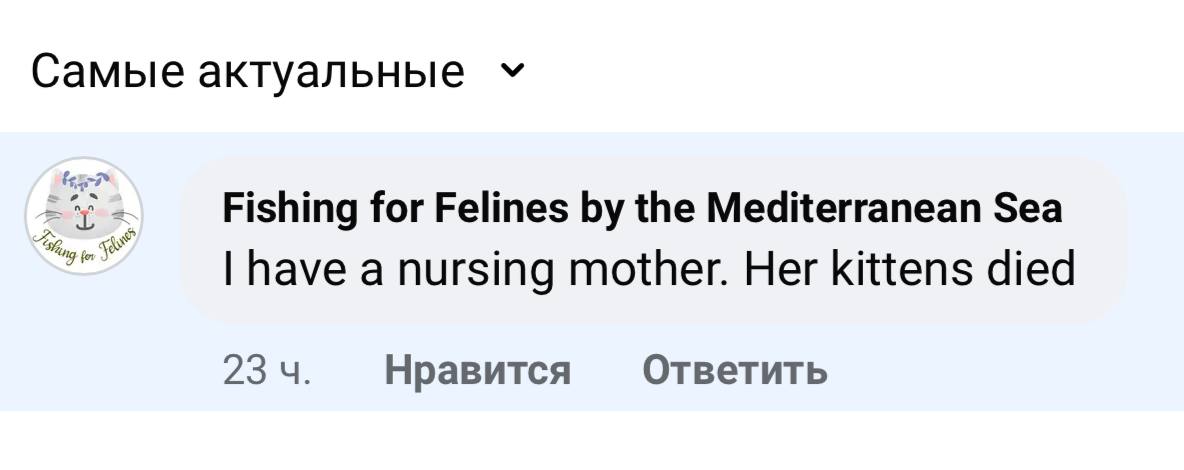
Task: Reply to the comment with "Ответить"
Action: click(x=735, y=371)
